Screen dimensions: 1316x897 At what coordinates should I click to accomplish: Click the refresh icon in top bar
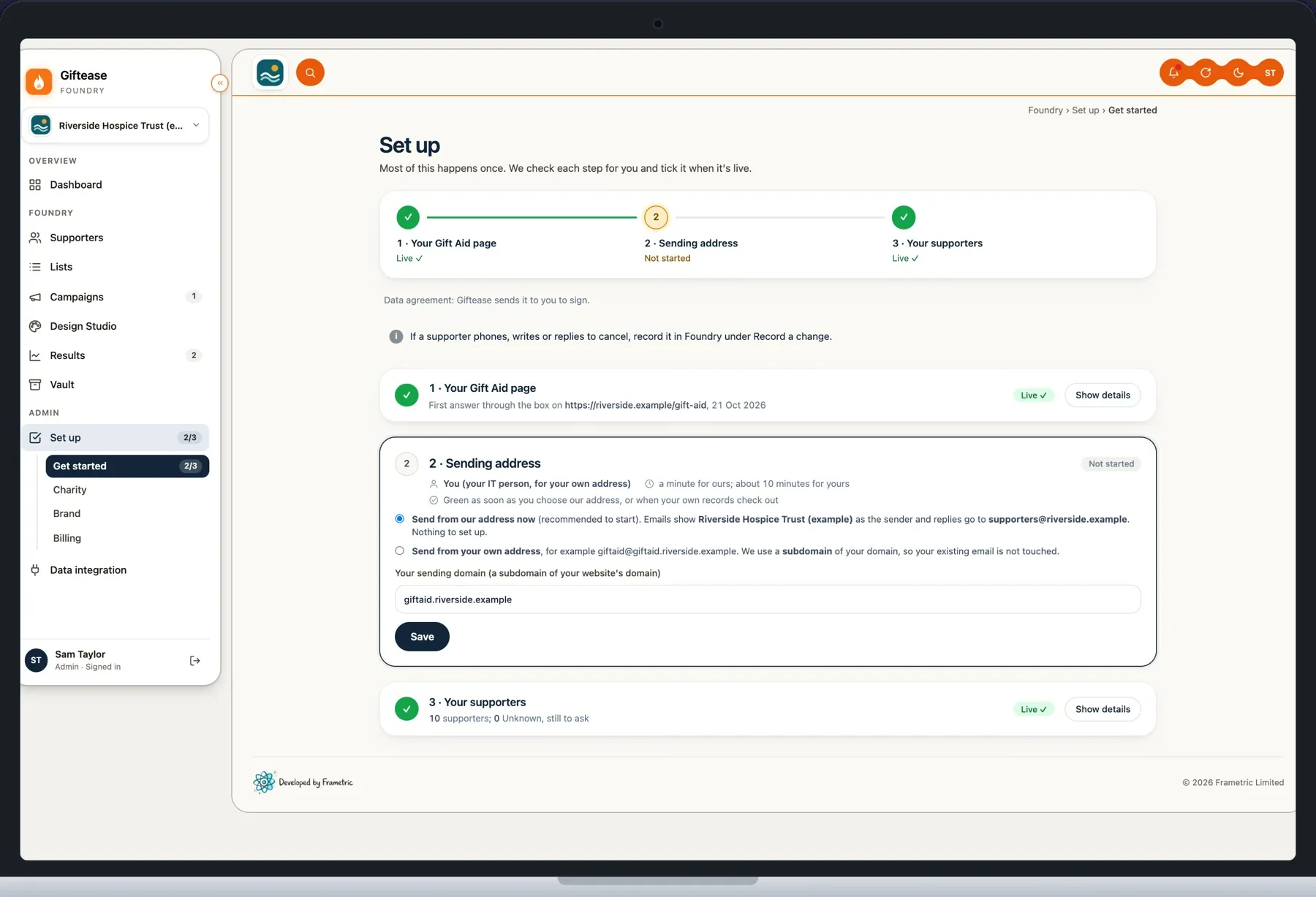click(1206, 72)
